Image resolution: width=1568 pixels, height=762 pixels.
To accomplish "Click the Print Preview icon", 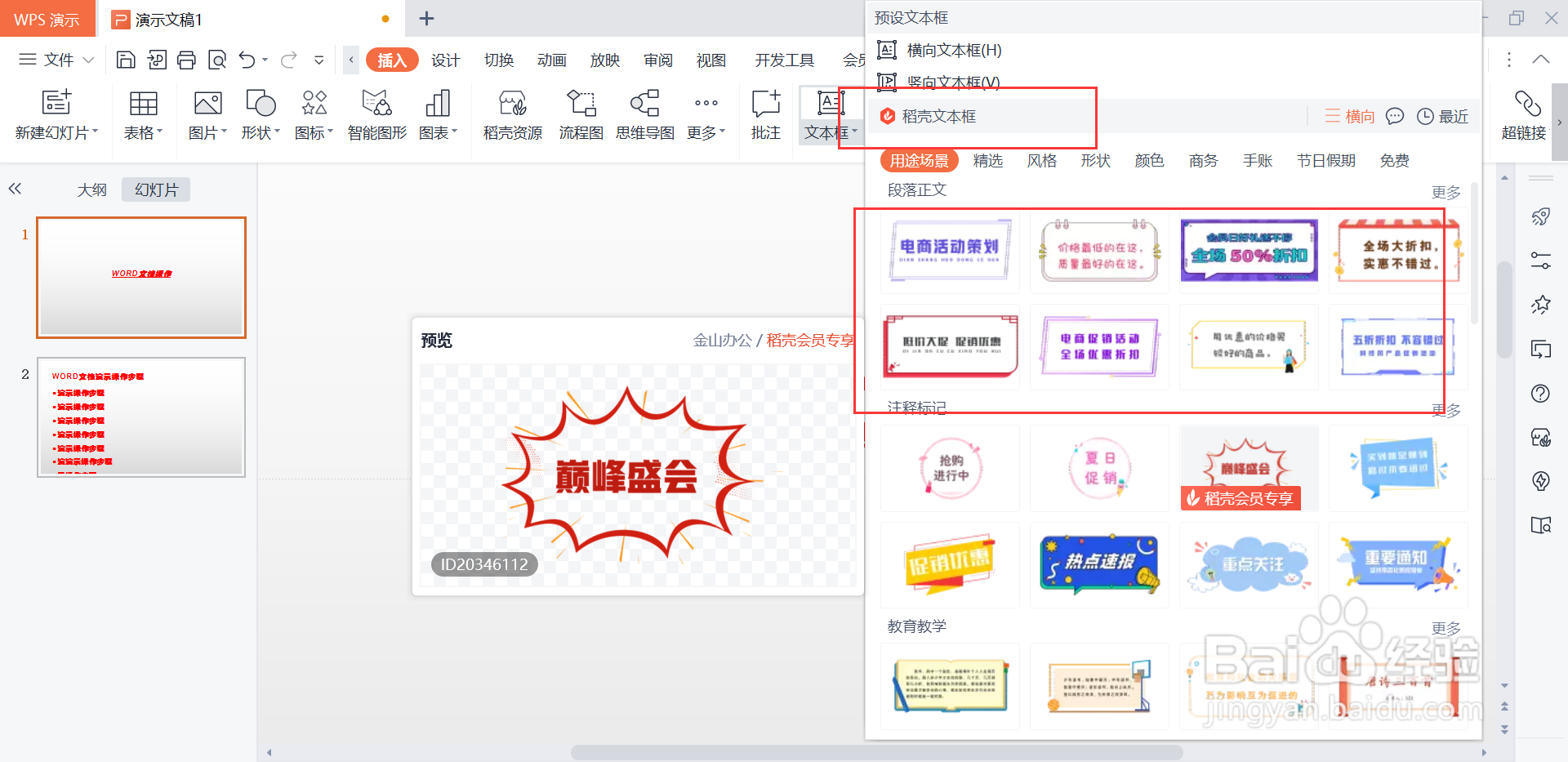I will (217, 60).
